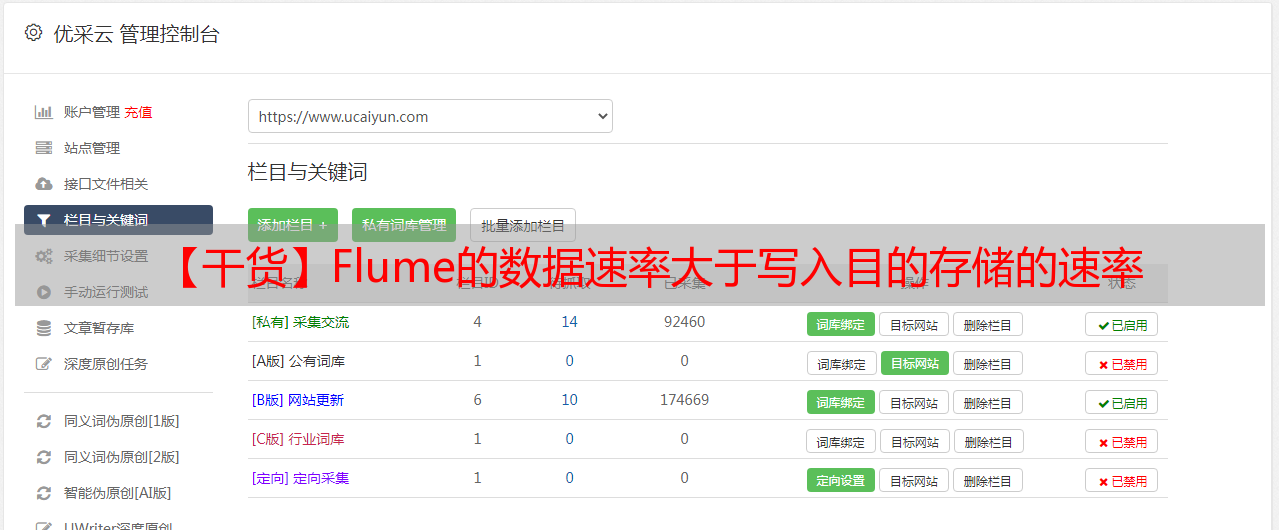Screen dimensions: 1279x530
Task: Click green 目标网站 in the 公有词库 row
Action: click(x=914, y=363)
